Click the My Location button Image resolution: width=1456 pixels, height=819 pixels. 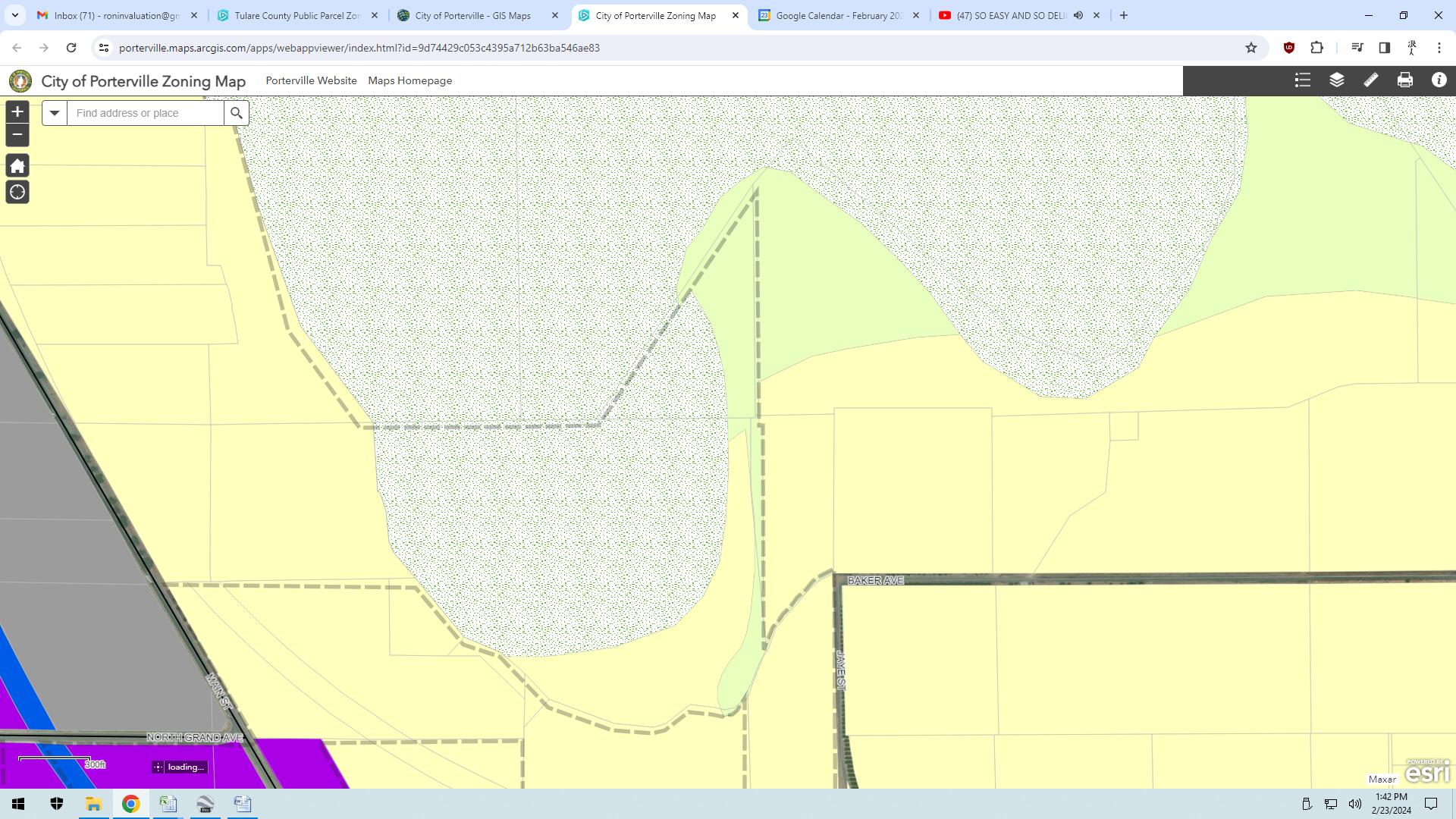click(x=17, y=193)
